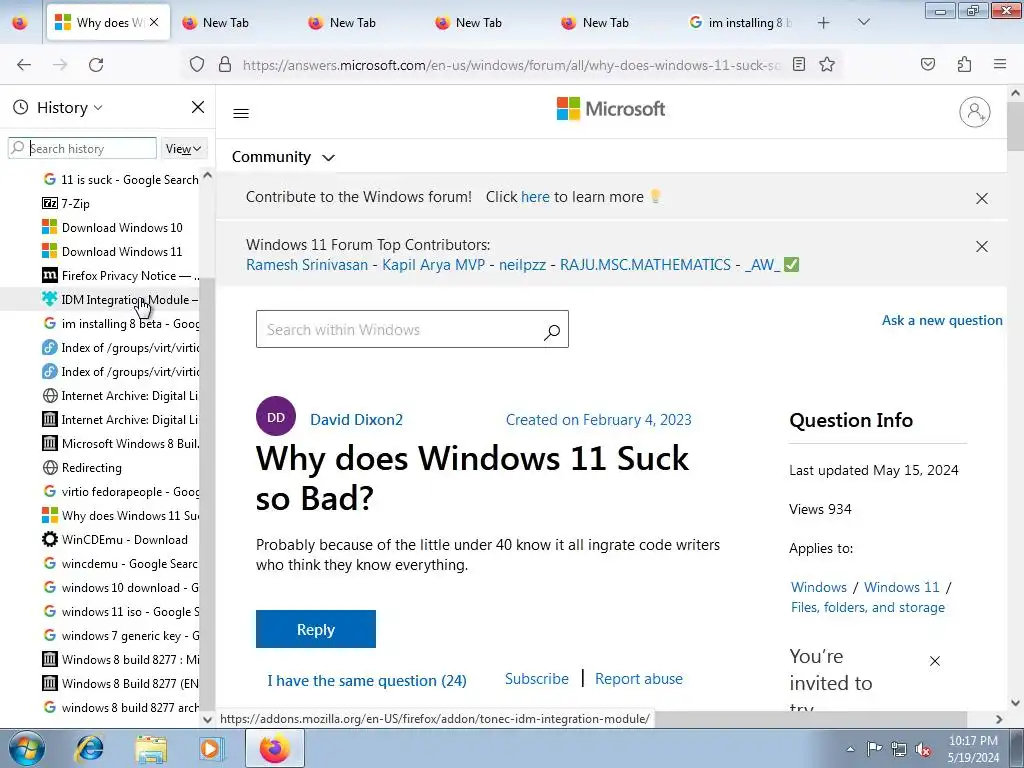Open David Dixon2 author profile
This screenshot has width=1024, height=768.
point(356,420)
